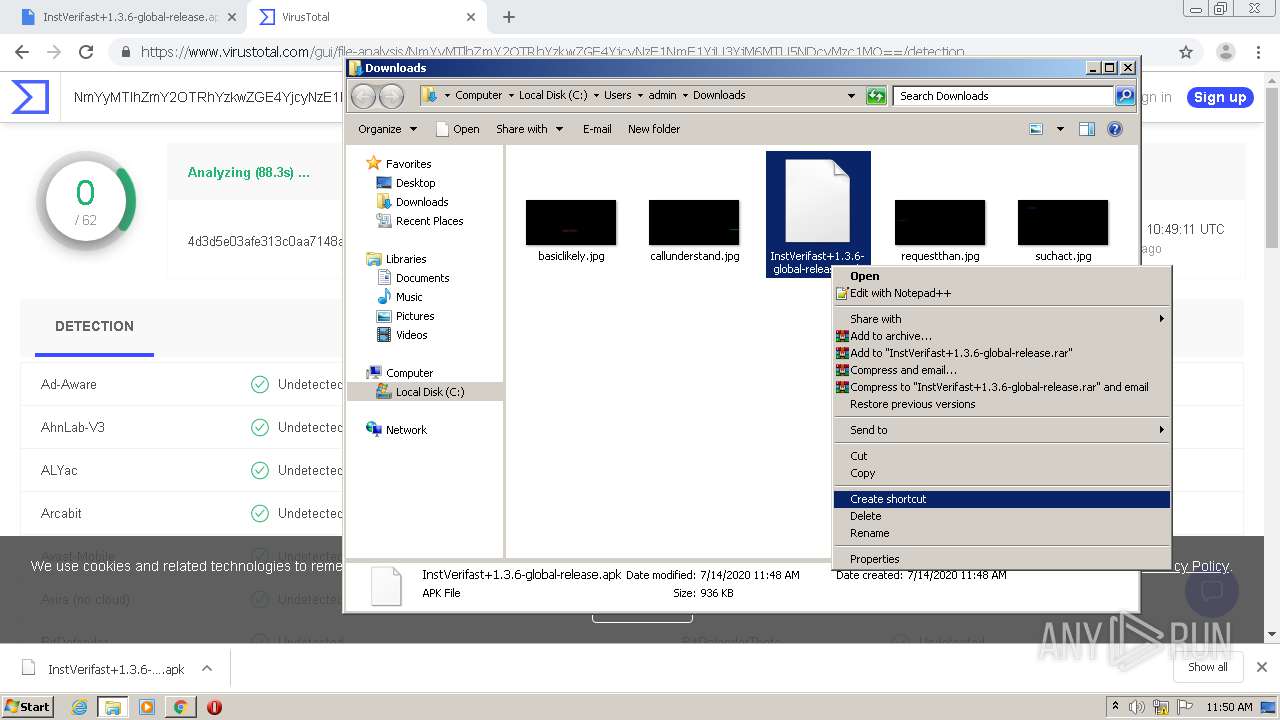This screenshot has height=720, width=1280.
Task: Expand Share with submenu in context menu
Action: point(1001,319)
